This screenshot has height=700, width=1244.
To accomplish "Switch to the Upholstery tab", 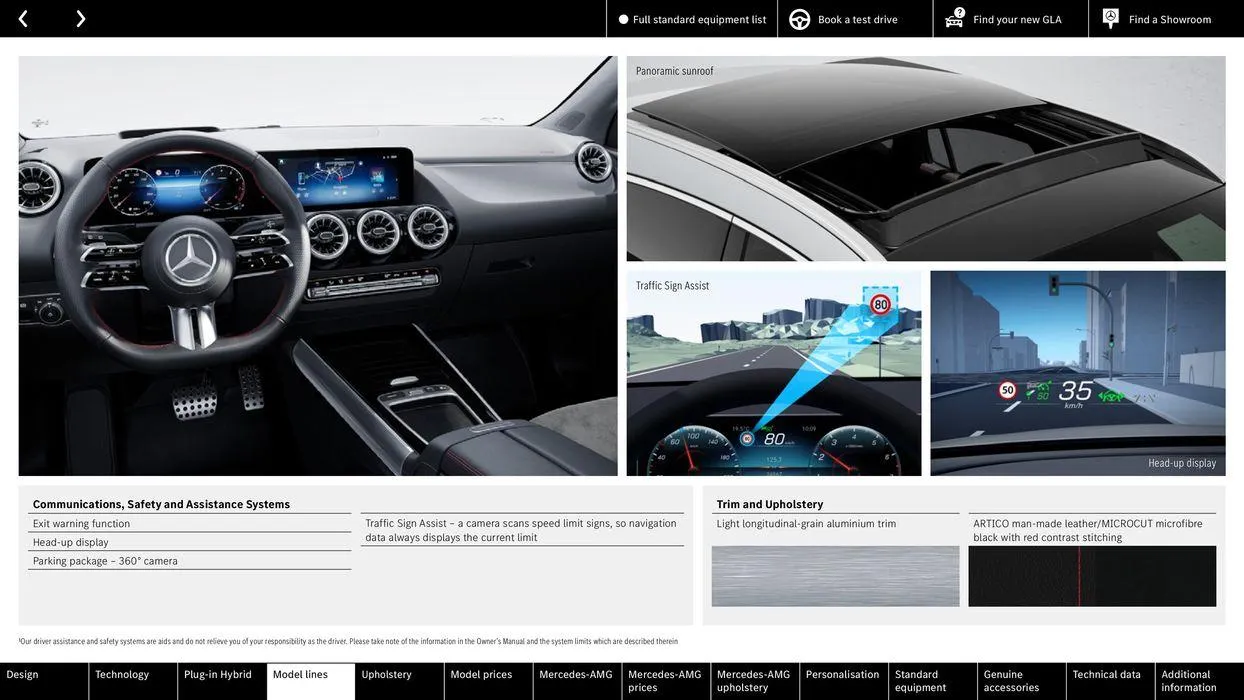I will click(x=386, y=673).
